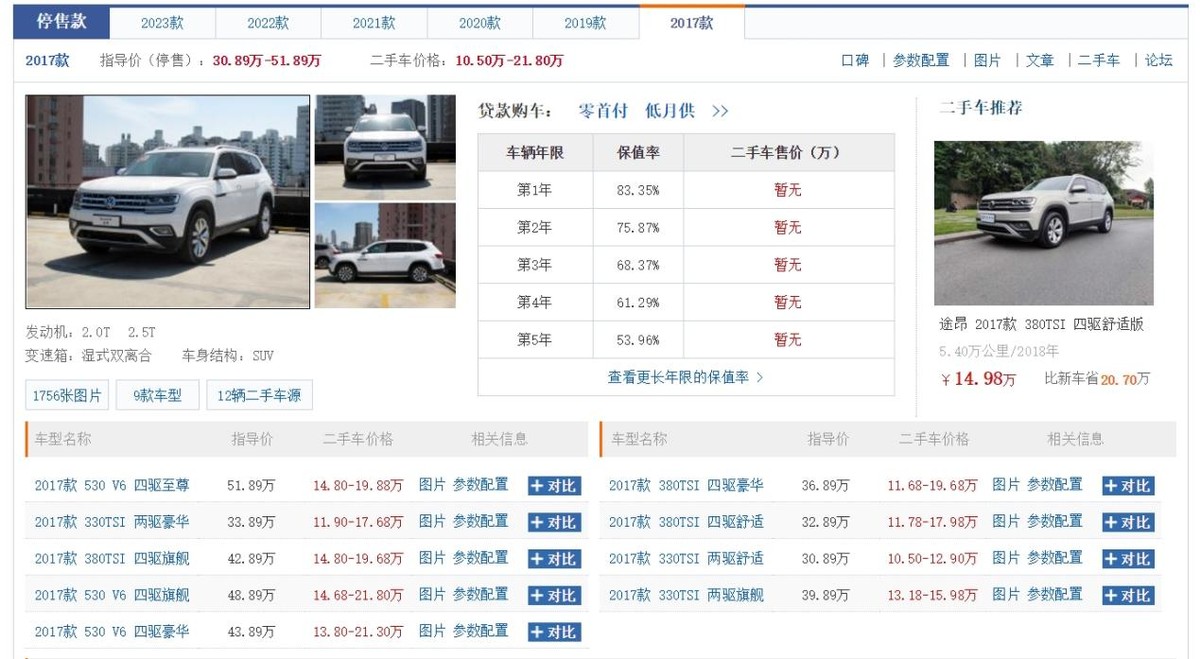1200x659 pixels.
Task: Select the 2020款 model year tab
Action: pyautogui.click(x=480, y=23)
